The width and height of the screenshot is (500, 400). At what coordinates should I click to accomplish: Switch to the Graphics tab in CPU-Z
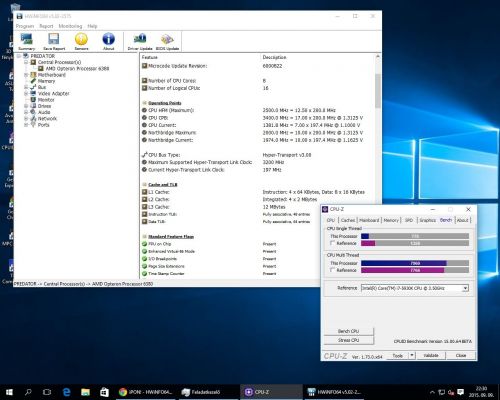[x=427, y=220]
